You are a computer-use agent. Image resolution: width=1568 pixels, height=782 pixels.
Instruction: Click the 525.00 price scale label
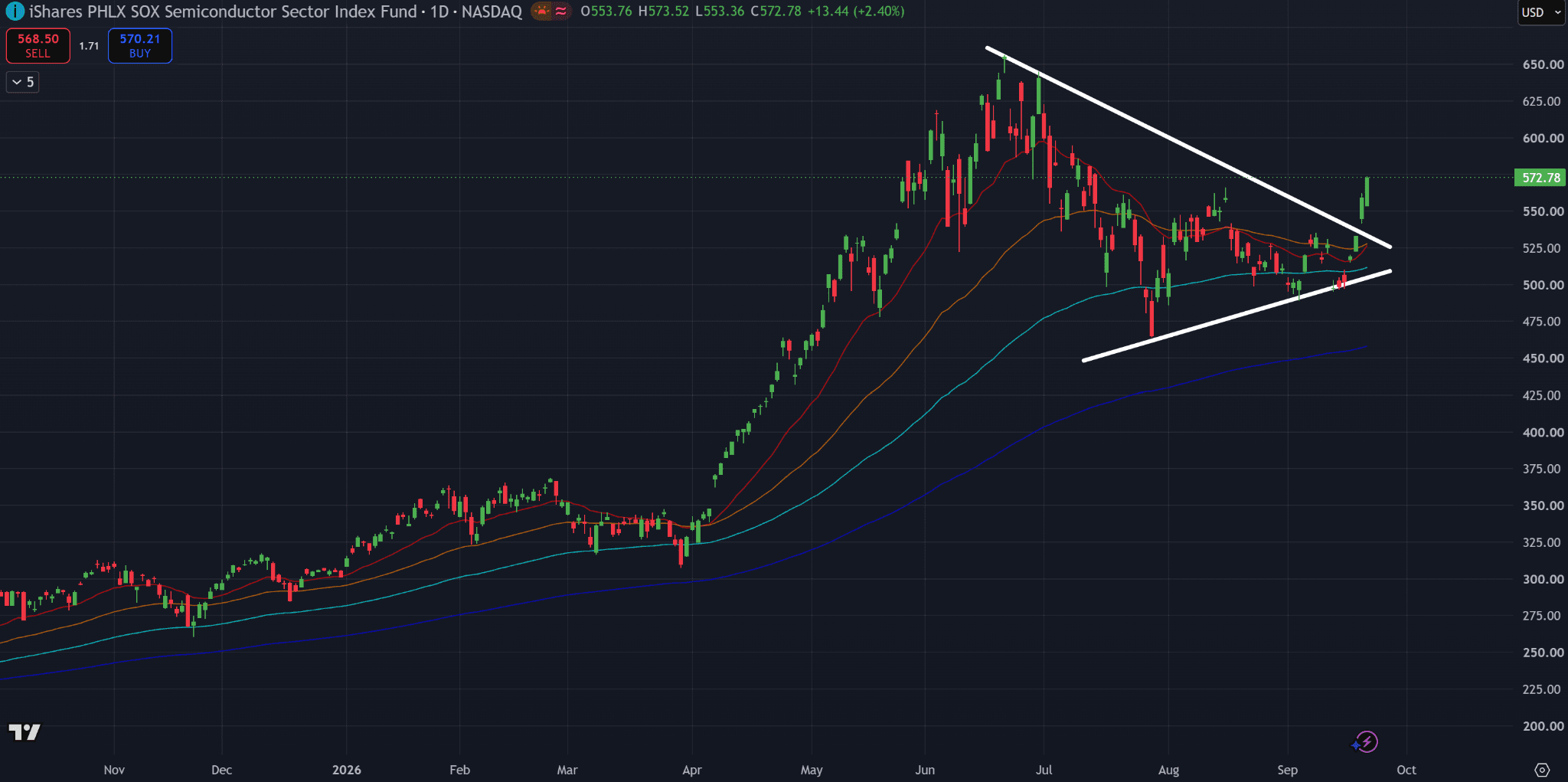point(1543,248)
